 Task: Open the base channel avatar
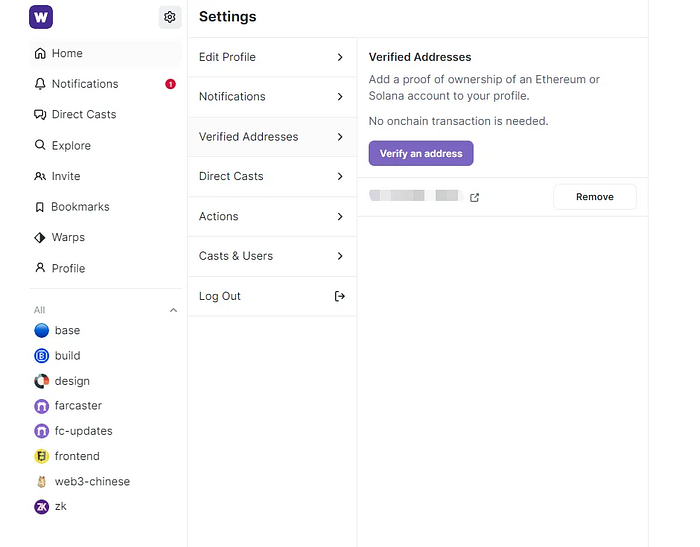click(x=42, y=330)
